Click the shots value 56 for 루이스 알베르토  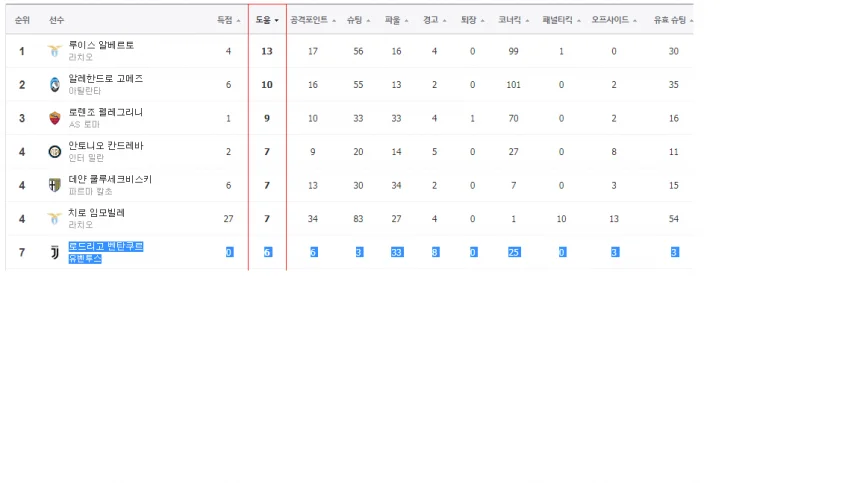pyautogui.click(x=358, y=51)
